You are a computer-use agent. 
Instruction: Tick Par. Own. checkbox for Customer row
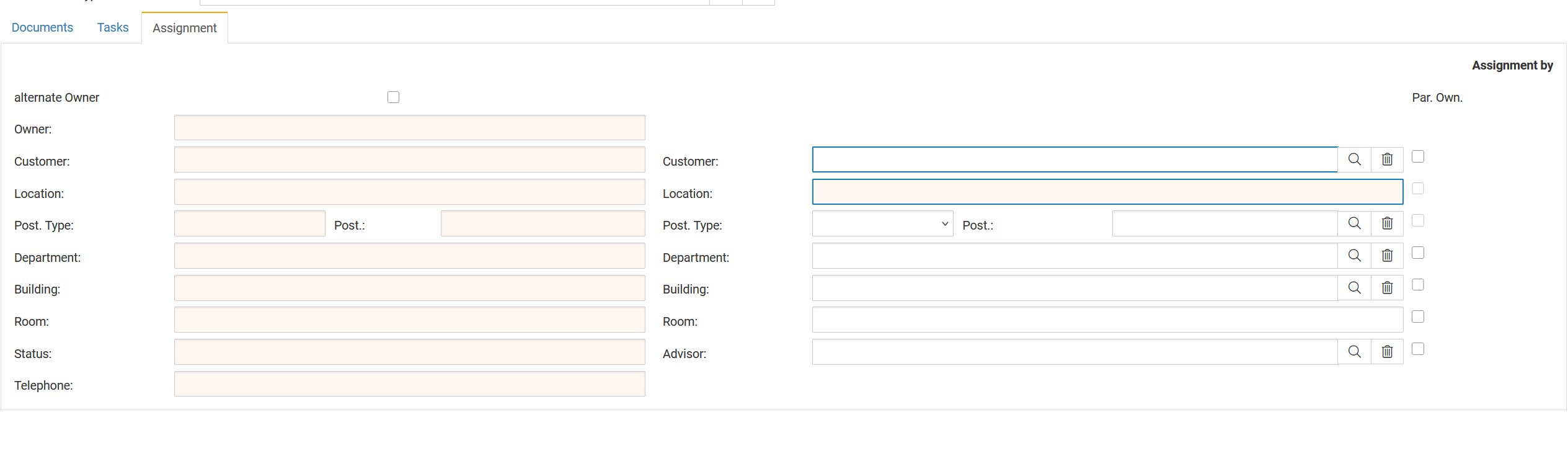pos(1418,156)
